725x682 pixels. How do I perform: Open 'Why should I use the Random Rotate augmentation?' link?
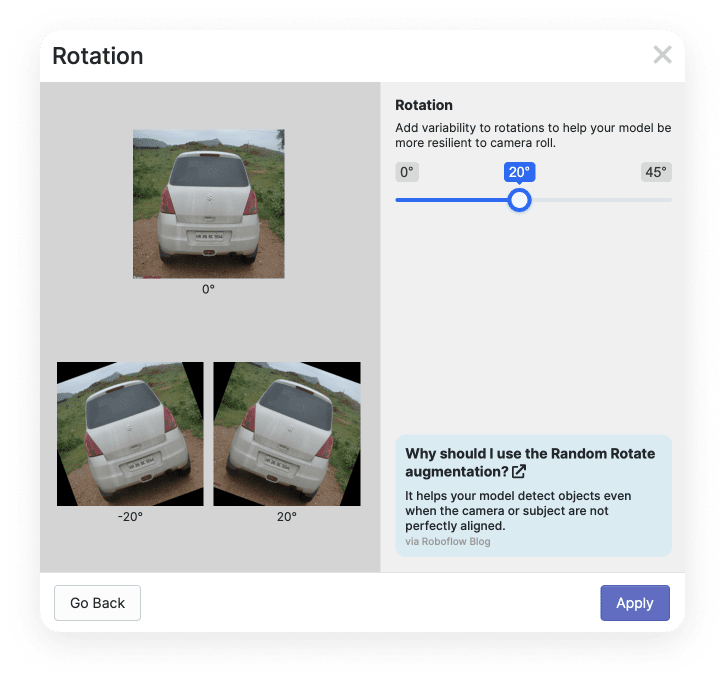530,462
